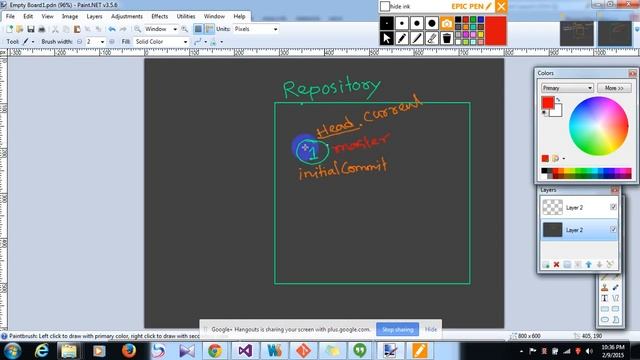The image size is (640, 360).
Task: Select the Text tool in Tools panel
Action: click(x=604, y=298)
